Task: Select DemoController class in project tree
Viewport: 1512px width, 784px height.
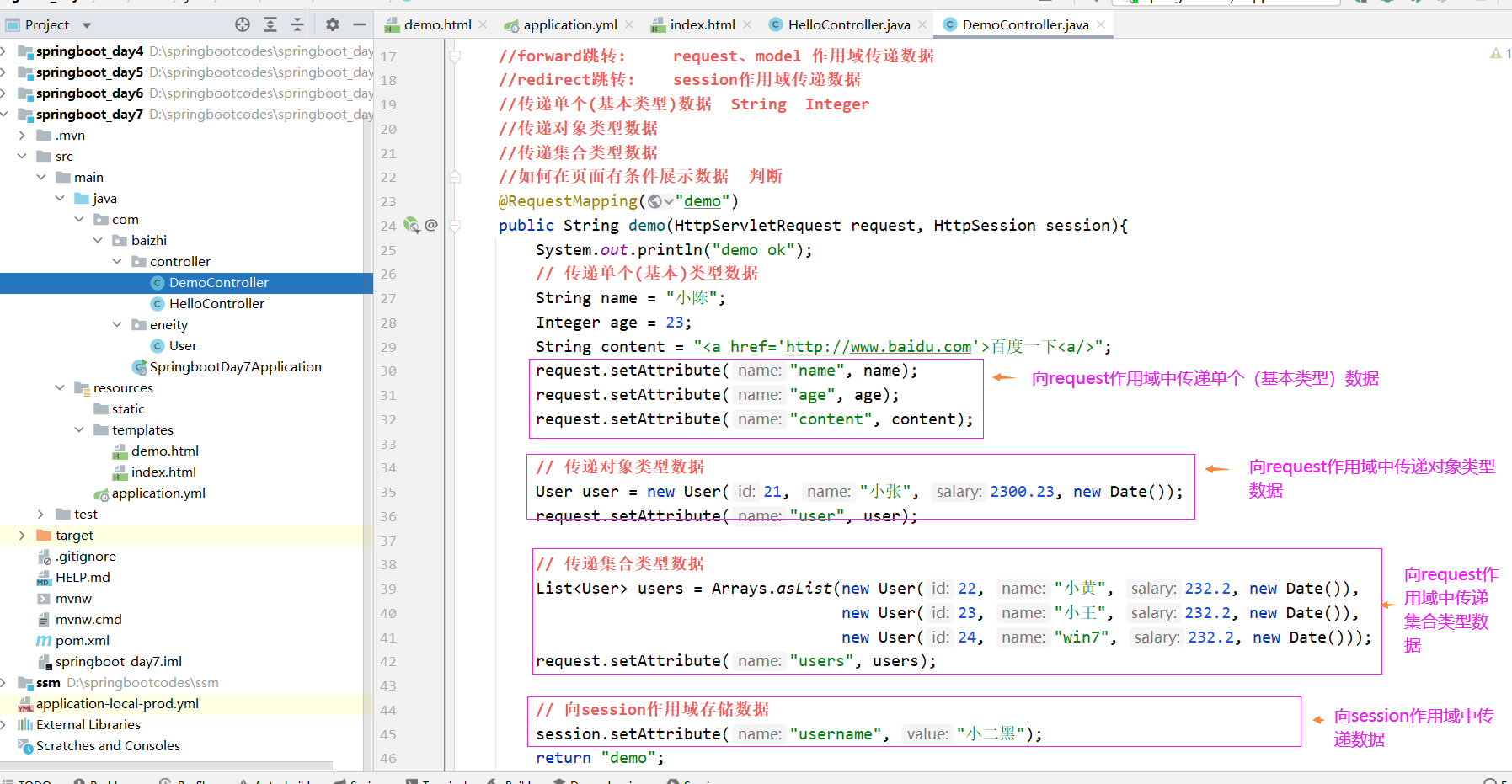Action: point(218,283)
